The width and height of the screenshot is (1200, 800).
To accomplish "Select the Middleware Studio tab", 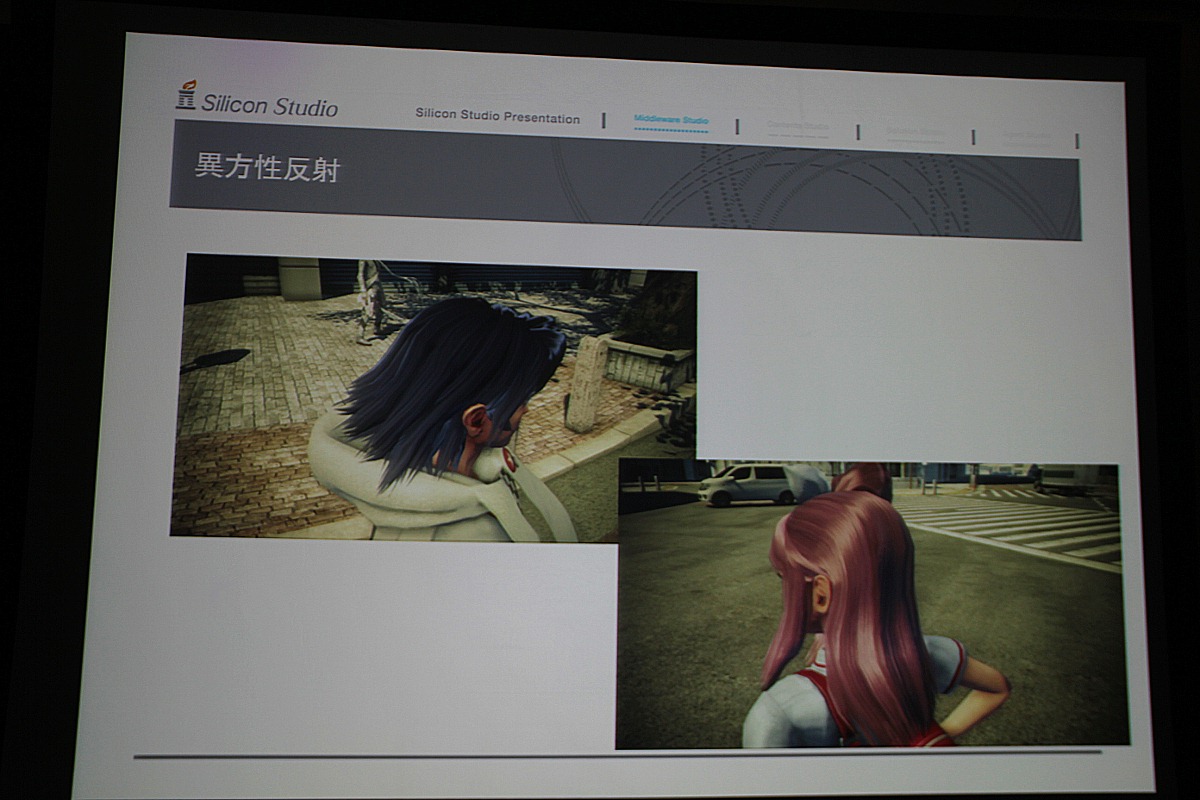I will click(x=671, y=121).
